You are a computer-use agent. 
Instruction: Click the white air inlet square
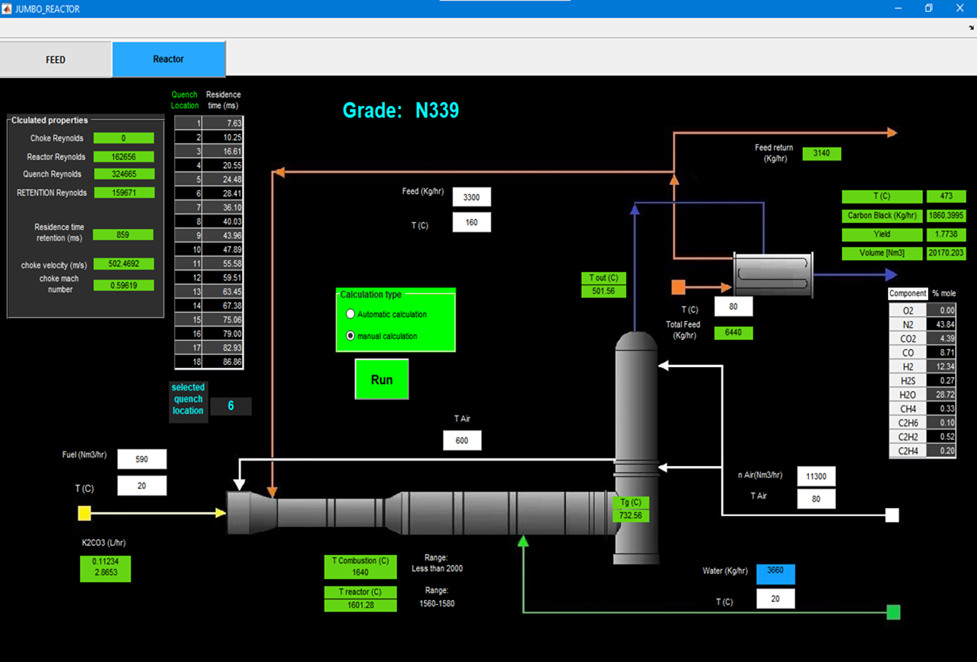pos(892,515)
